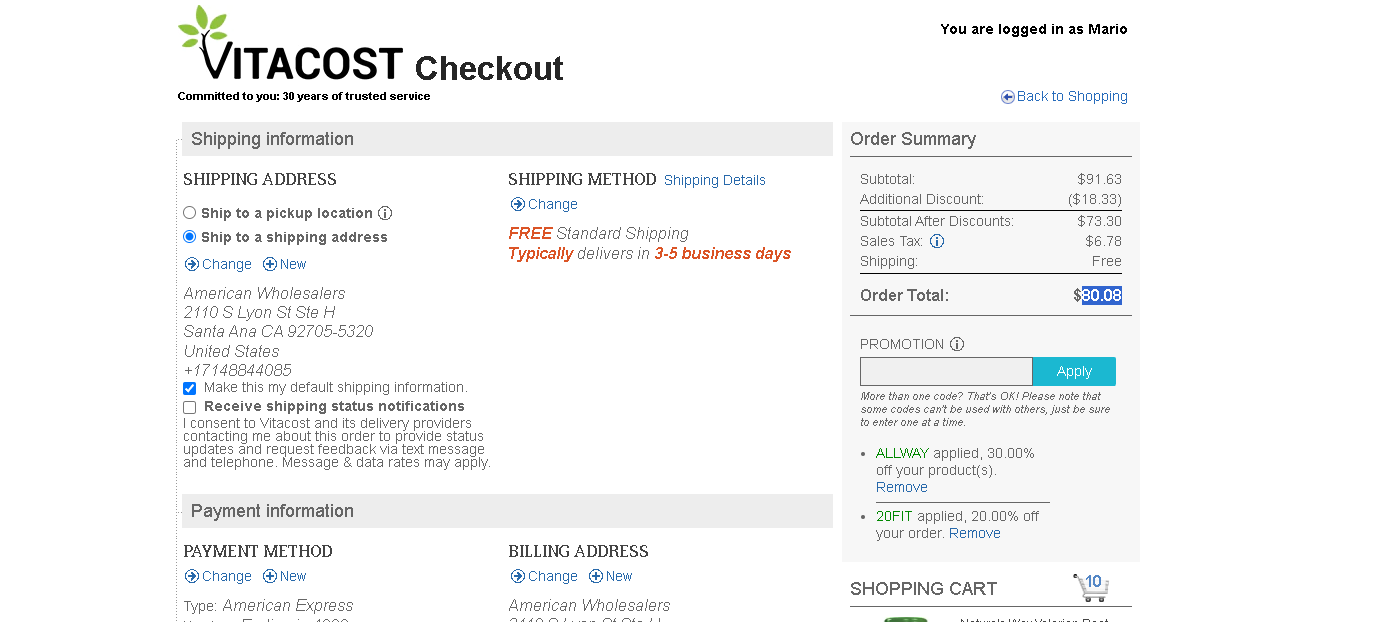Uncheck Make this my default shipping information
1374x622 pixels.
[x=190, y=388]
